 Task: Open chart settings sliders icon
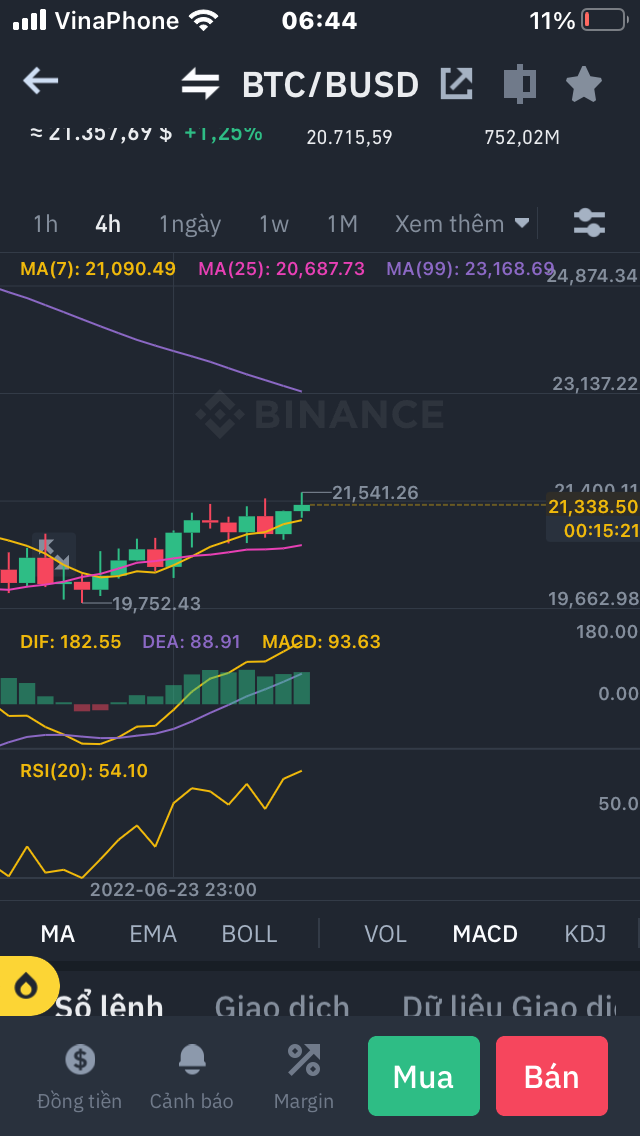click(589, 223)
